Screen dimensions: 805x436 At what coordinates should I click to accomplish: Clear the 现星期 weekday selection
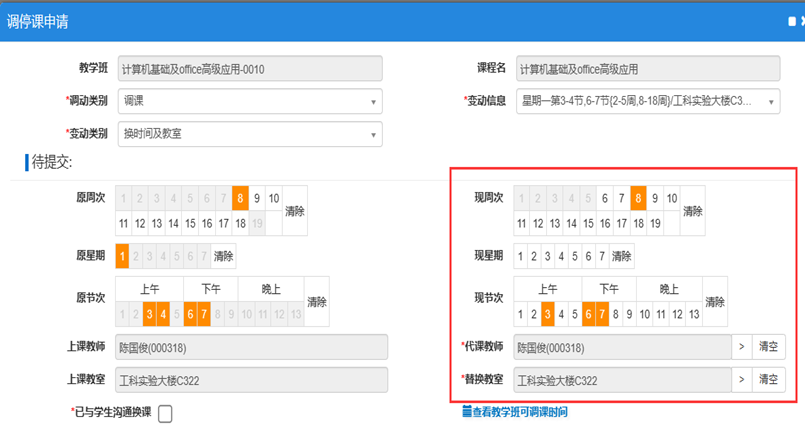click(621, 256)
